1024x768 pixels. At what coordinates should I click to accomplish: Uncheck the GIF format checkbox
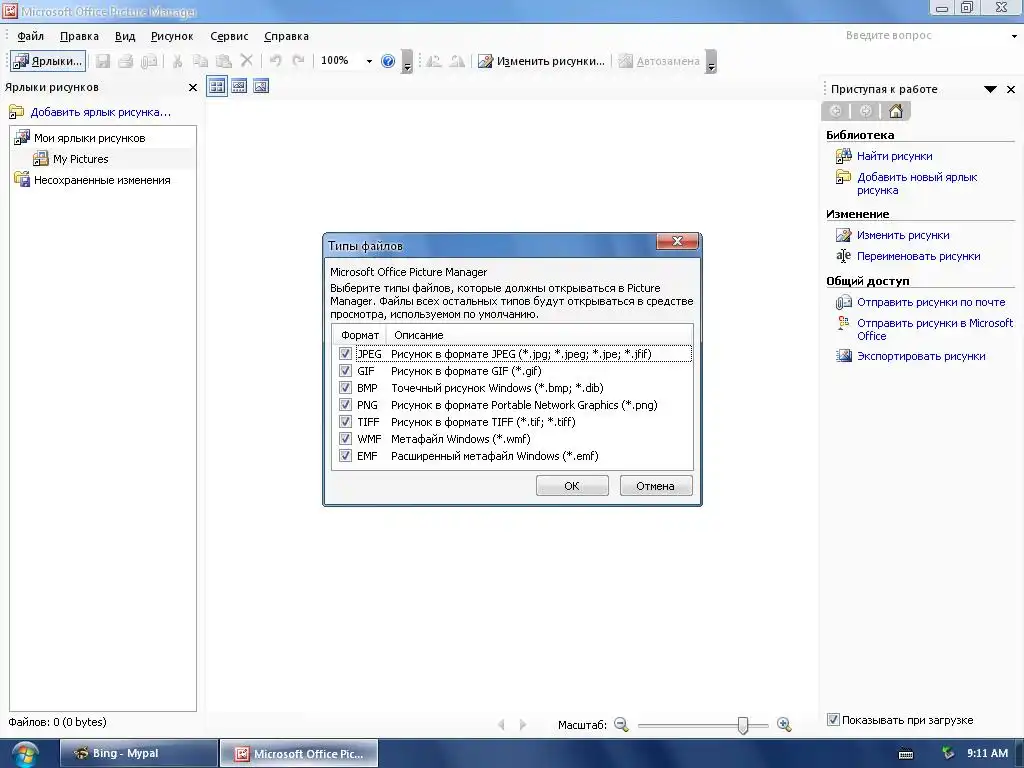[x=345, y=371]
